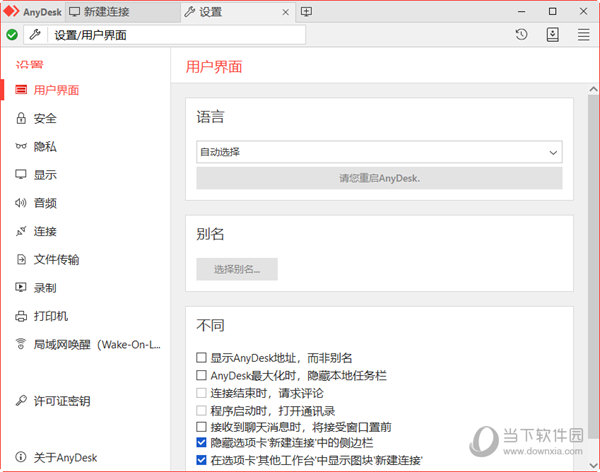The height and width of the screenshot is (472, 600).
Task: Click the monitor icon on 新建连接 tab
Action: point(74,12)
